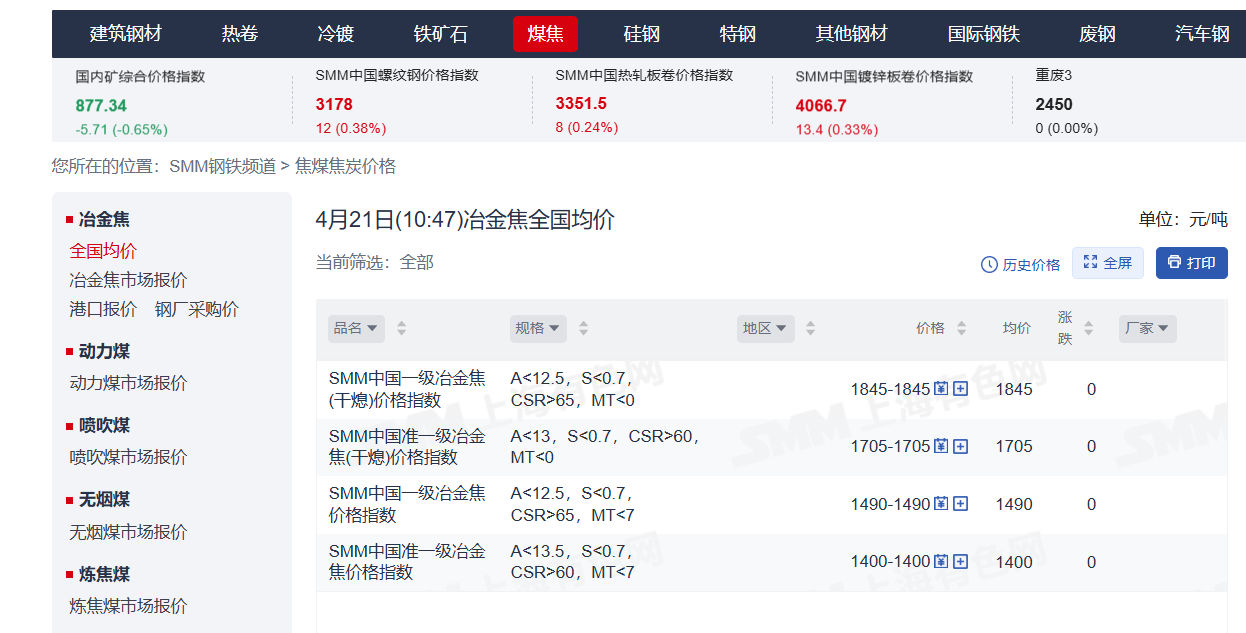The image size is (1246, 633).
Task: Click the 动力煤 sidebar heading
Action: (x=104, y=351)
